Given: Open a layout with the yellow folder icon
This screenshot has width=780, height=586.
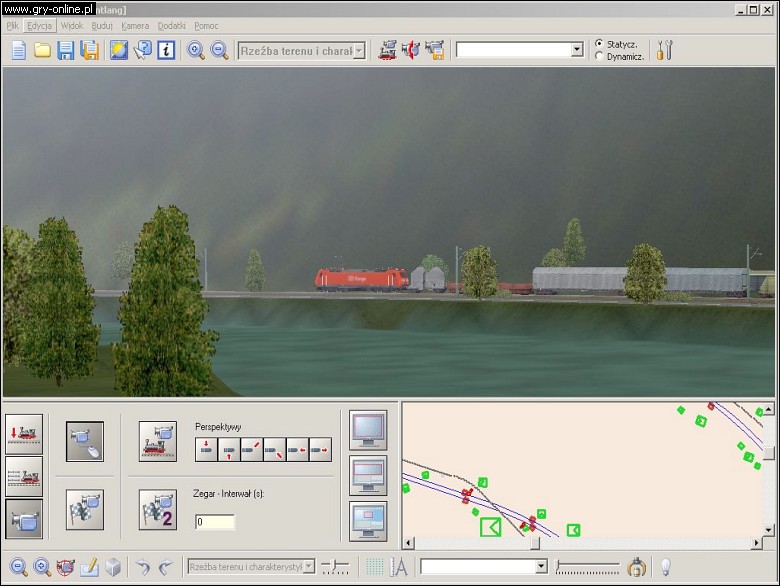Looking at the screenshot, I should (x=42, y=50).
